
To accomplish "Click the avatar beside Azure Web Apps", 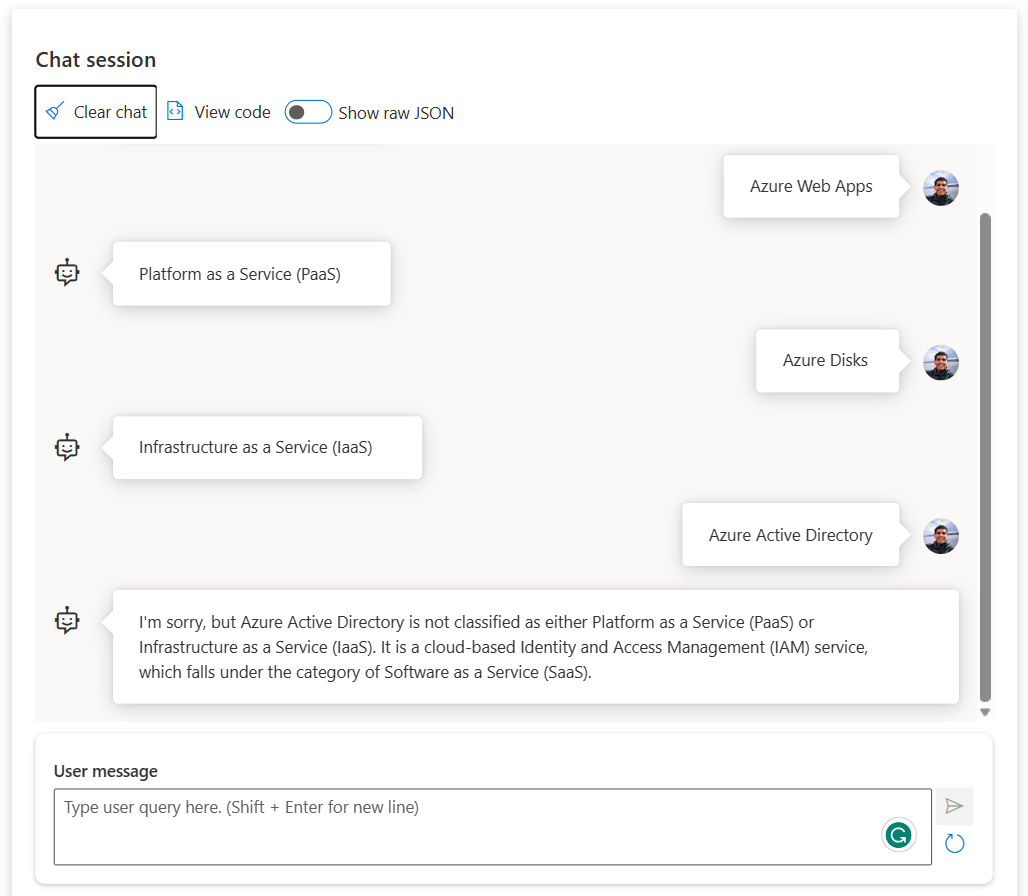I will click(940, 187).
